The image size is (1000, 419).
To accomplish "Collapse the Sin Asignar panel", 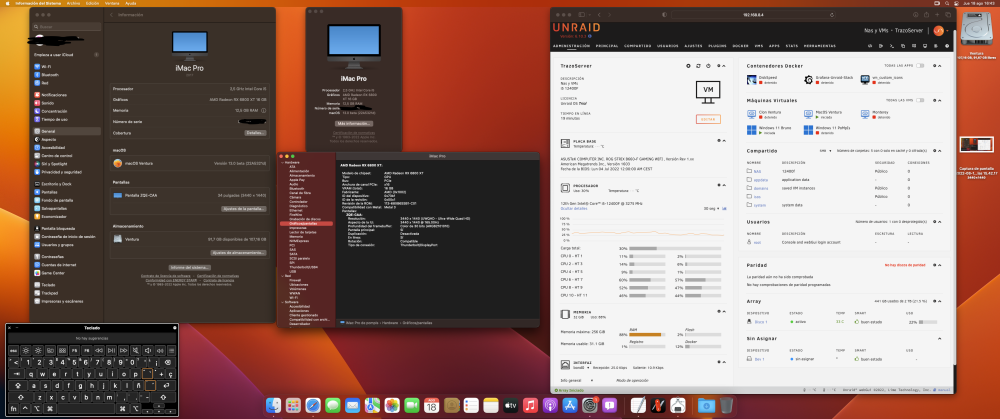I will tap(940, 339).
